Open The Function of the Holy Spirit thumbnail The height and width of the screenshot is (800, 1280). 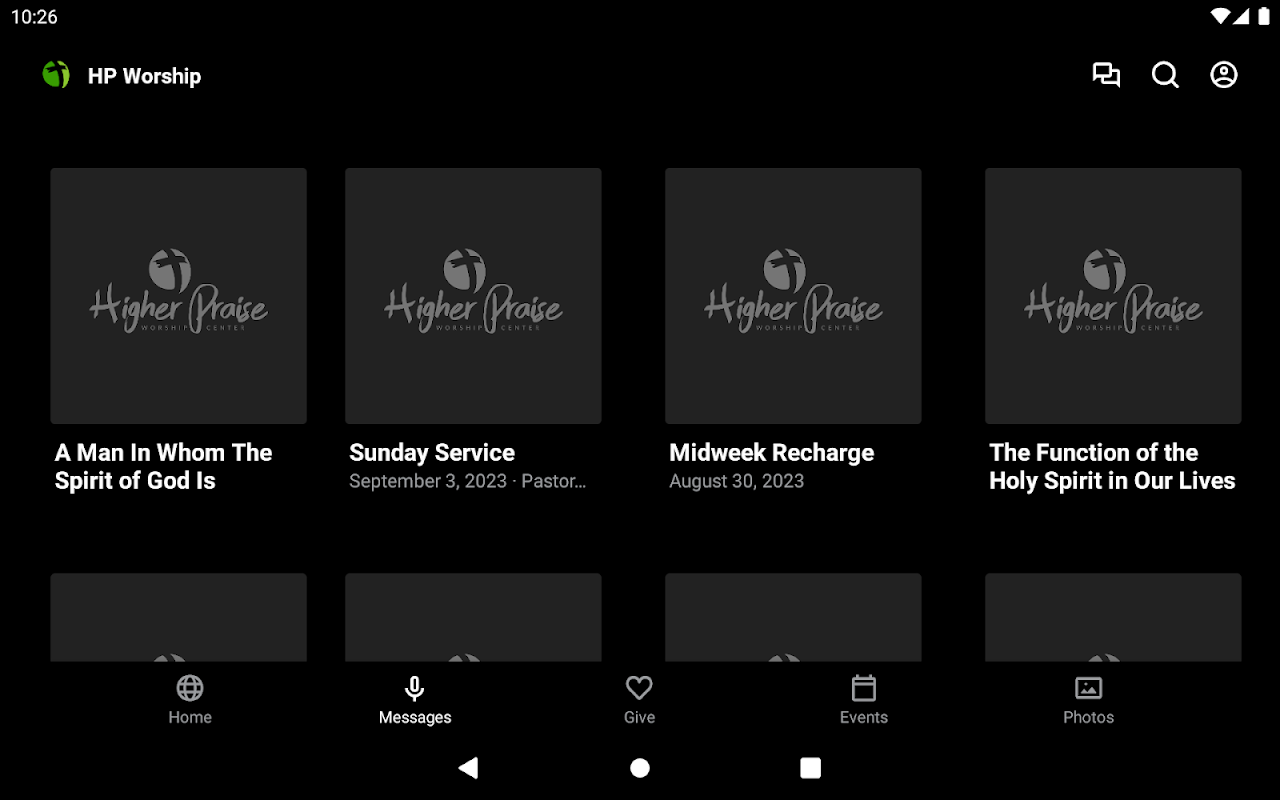point(1113,296)
